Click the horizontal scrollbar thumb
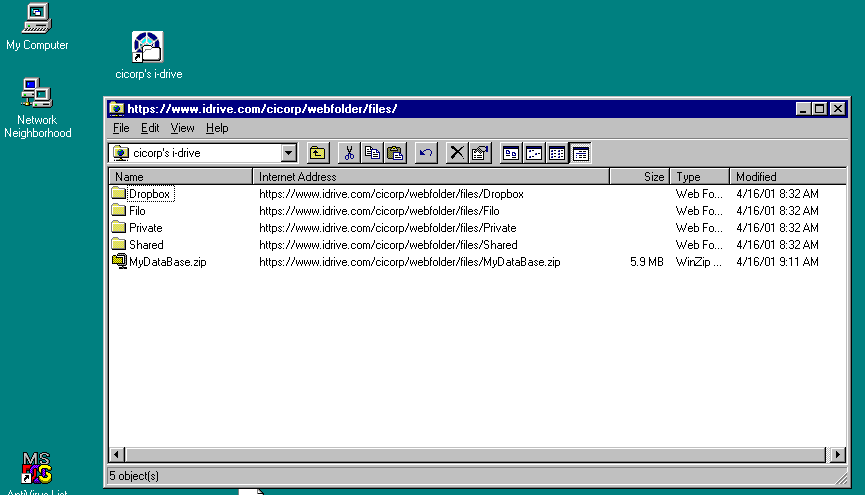Image resolution: width=865 pixels, height=495 pixels. (x=476, y=455)
